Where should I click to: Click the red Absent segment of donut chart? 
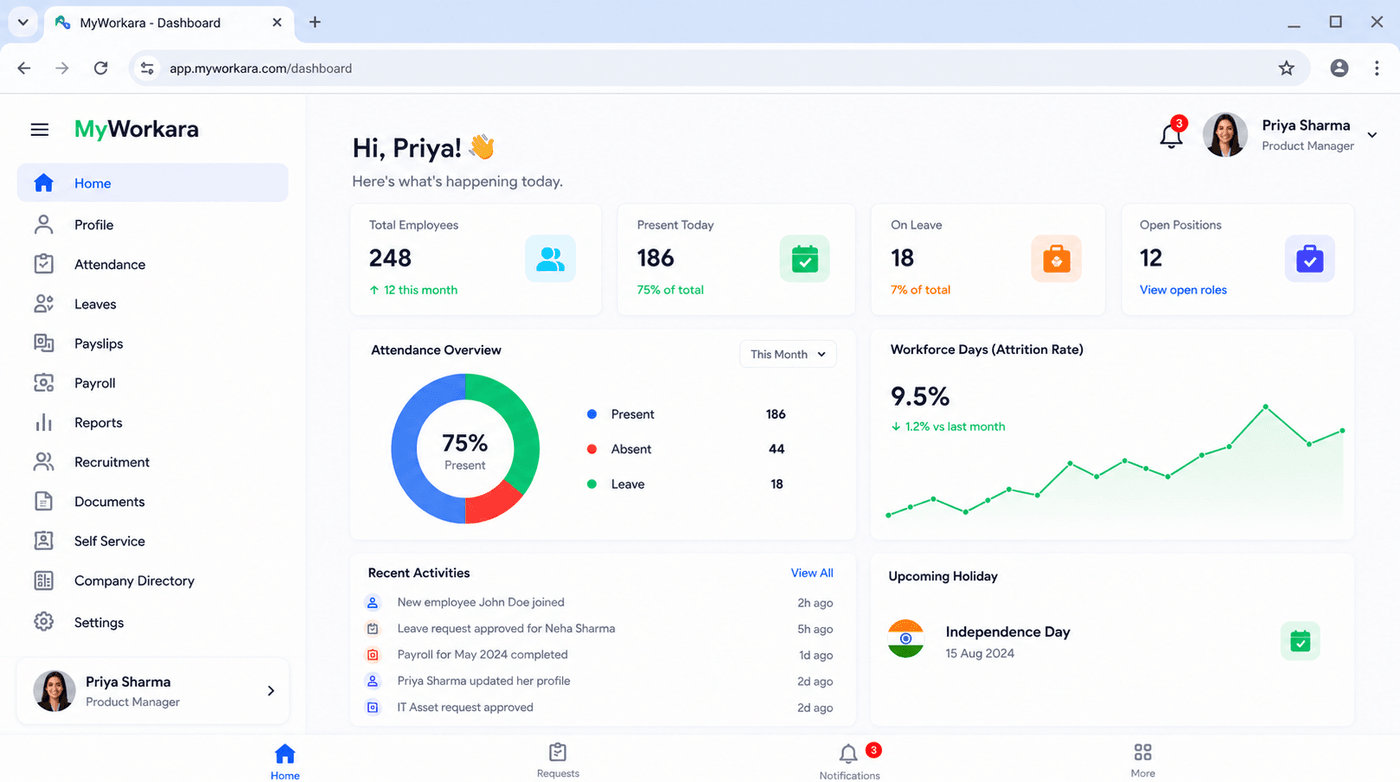(493, 500)
